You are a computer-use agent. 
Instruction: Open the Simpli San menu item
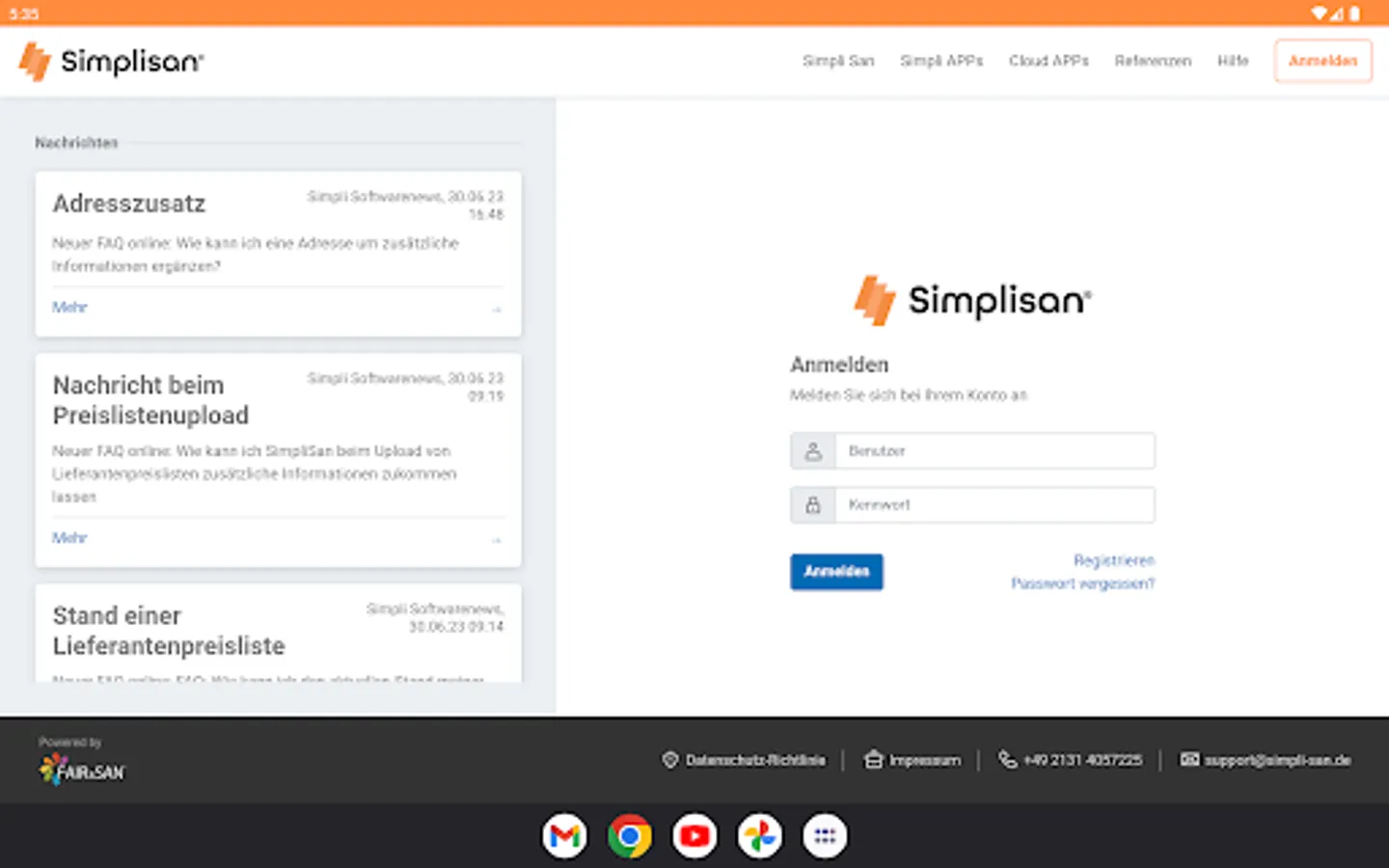click(x=838, y=61)
